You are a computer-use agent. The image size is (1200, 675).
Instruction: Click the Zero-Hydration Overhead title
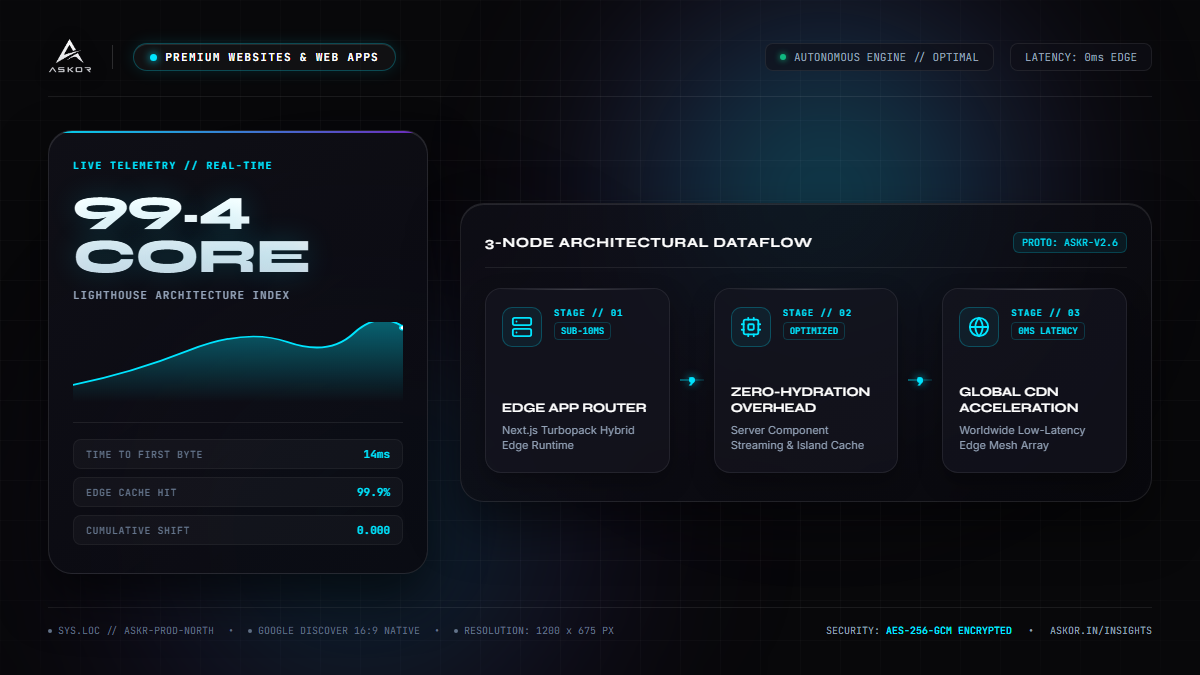(x=800, y=400)
